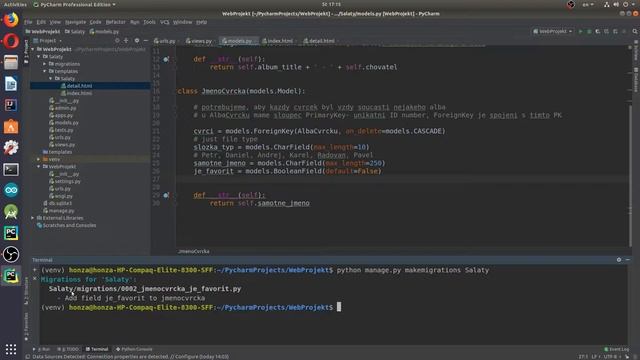Place cursor in terminal prompt line
Screen dimensions: 640x360
339,307
